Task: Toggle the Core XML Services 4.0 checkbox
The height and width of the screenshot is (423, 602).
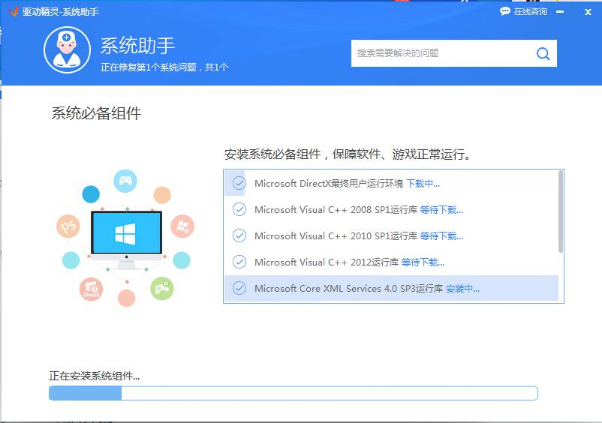Action: 239,288
